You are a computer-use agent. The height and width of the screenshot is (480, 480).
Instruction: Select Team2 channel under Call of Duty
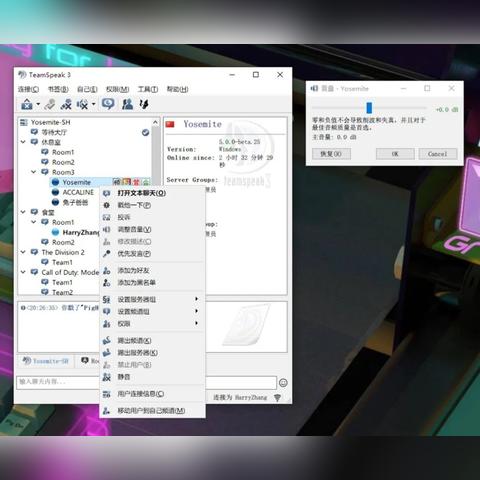coord(62,292)
